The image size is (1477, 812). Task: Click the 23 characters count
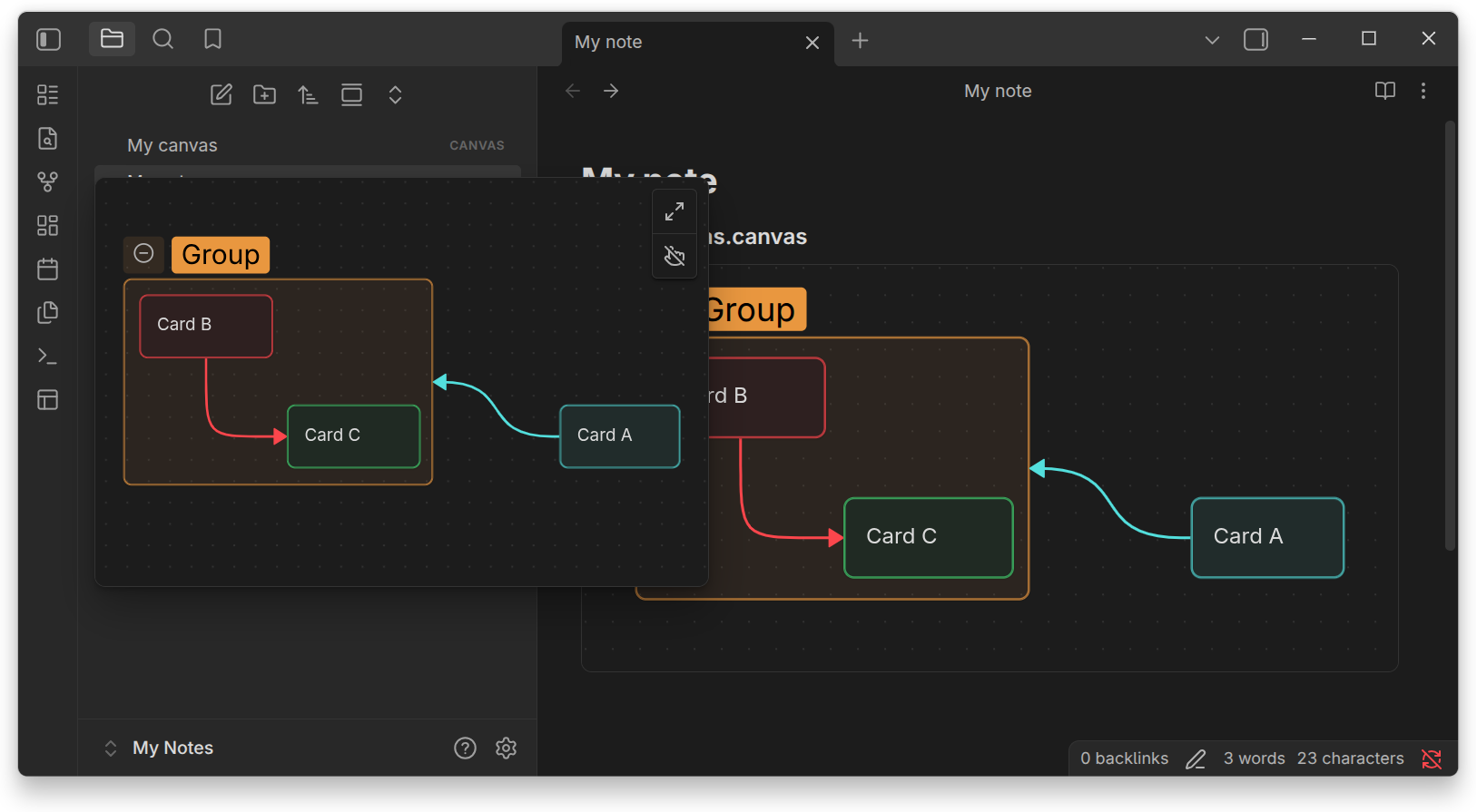(1351, 758)
